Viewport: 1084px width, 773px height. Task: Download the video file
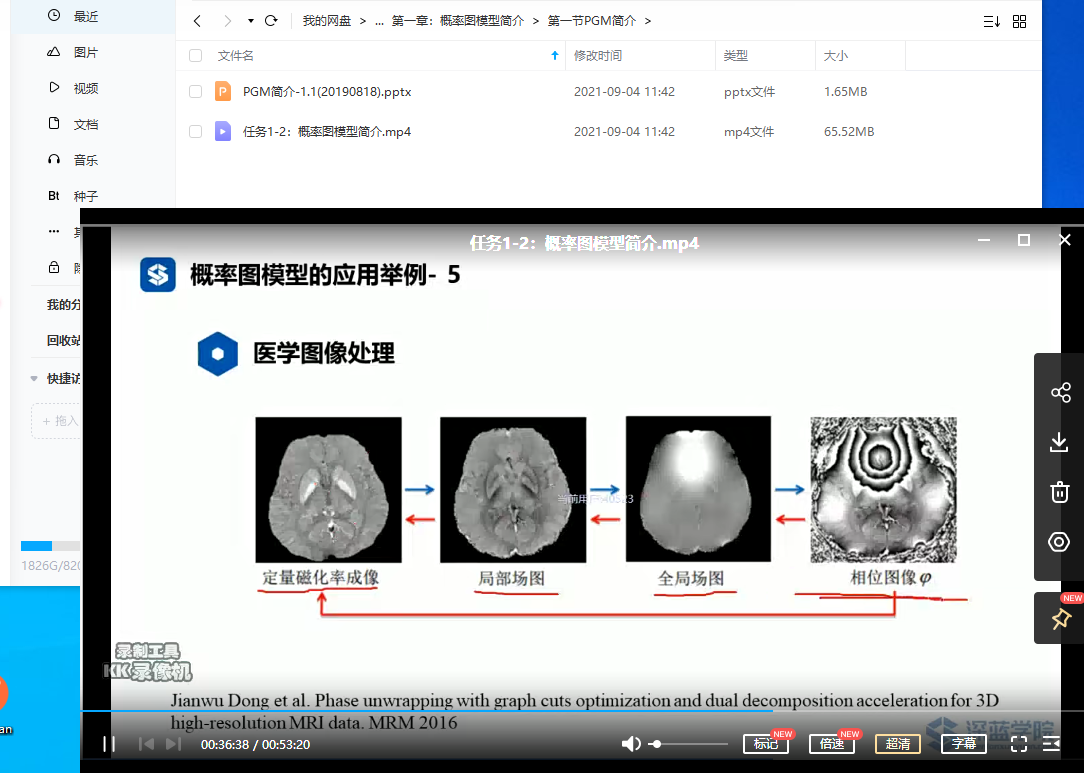pyautogui.click(x=1059, y=443)
